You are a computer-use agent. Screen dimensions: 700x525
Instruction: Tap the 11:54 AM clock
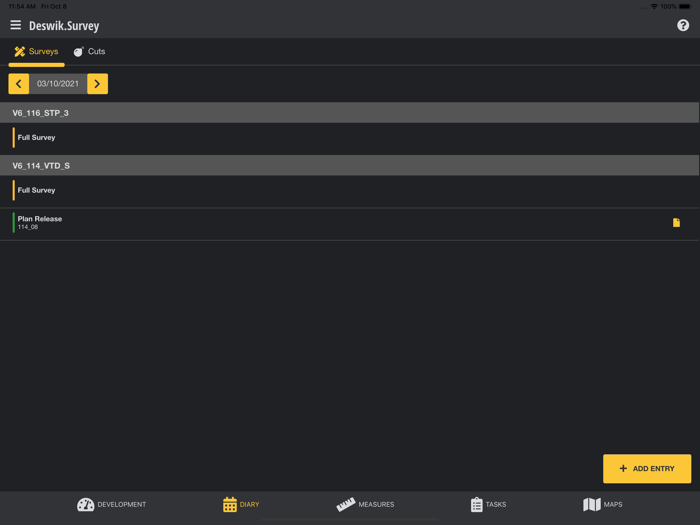point(22,6)
